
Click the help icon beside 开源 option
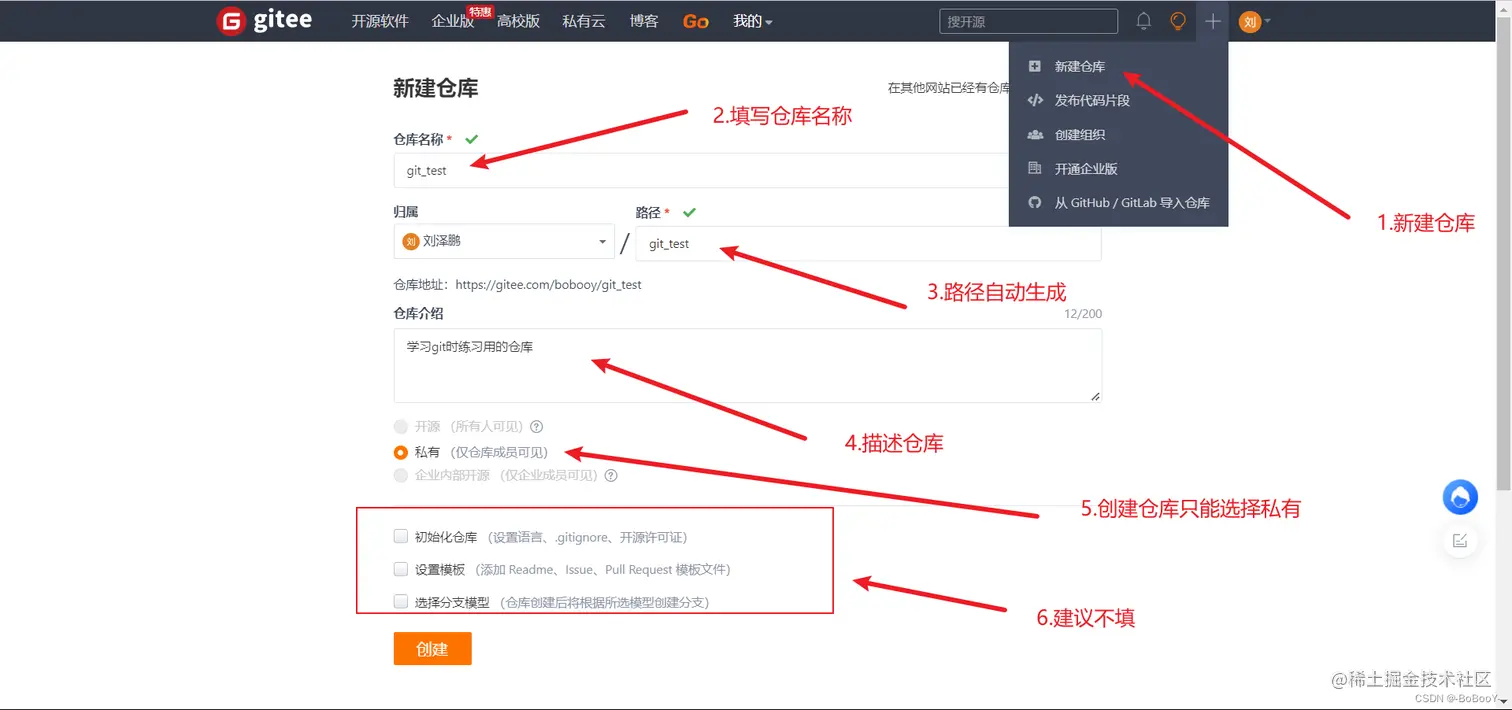(536, 426)
